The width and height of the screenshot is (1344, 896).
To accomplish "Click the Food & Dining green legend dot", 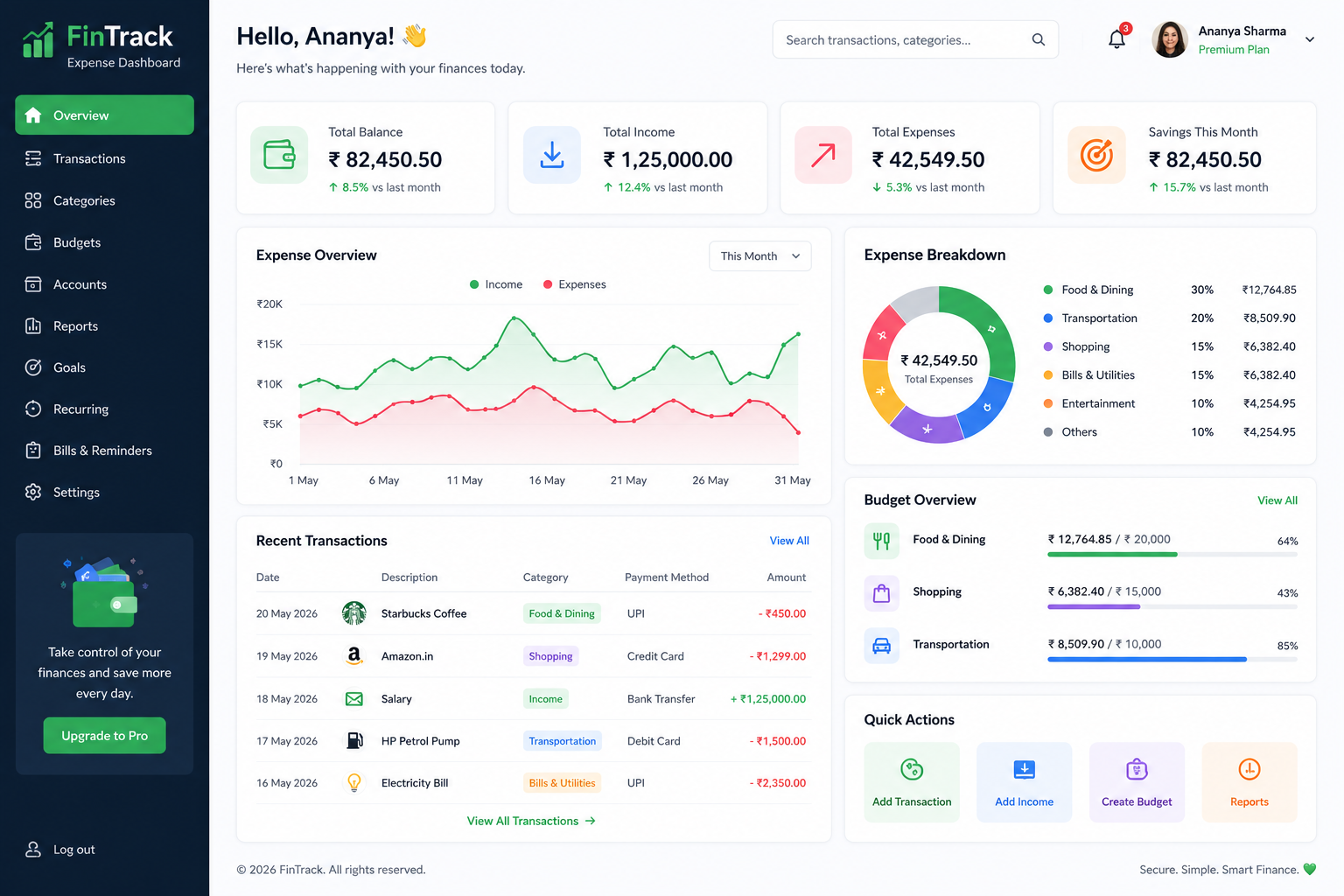I will (1048, 290).
